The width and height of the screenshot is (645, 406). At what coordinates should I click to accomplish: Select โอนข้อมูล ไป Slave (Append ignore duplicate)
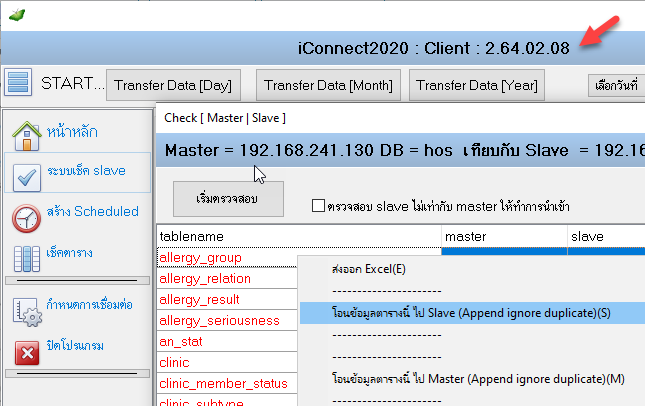click(471, 313)
